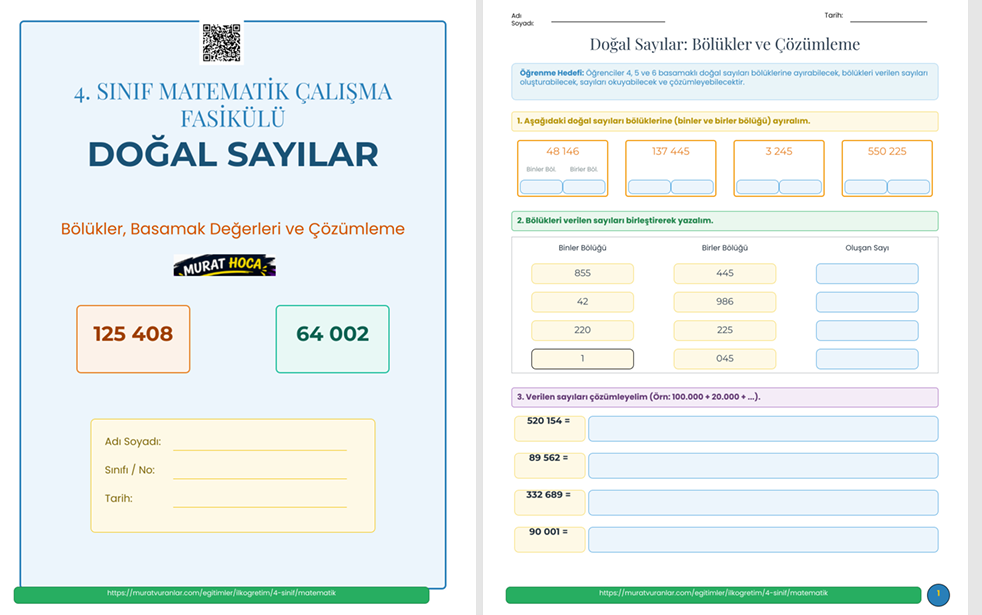Click the Binler Böl. box under 48 146
This screenshot has height=615, width=982.
pyautogui.click(x=541, y=187)
